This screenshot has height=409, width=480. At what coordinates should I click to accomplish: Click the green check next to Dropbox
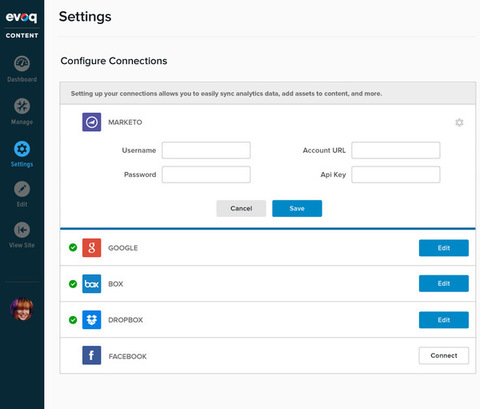point(73,320)
